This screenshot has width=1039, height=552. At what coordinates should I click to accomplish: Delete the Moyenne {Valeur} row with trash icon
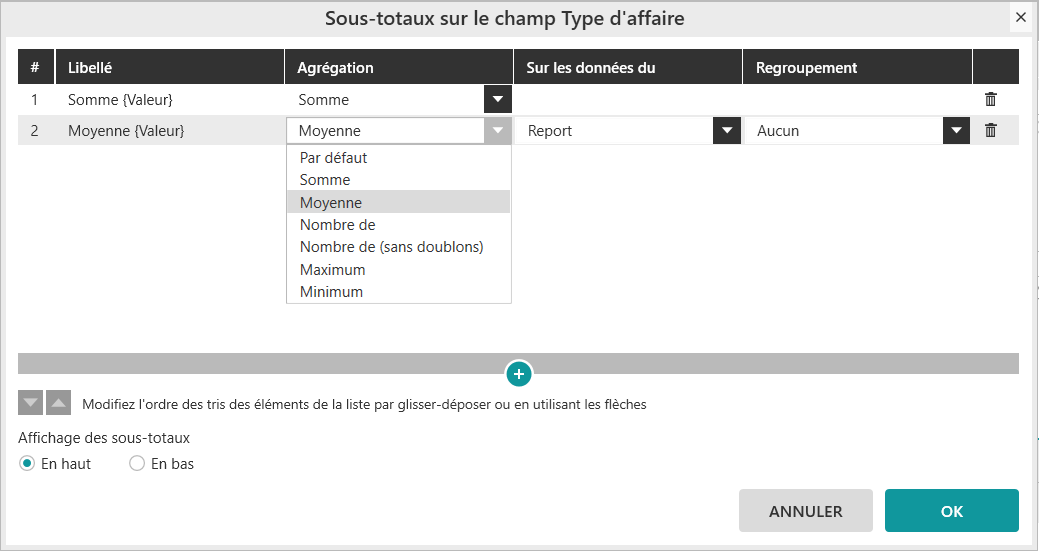990,131
